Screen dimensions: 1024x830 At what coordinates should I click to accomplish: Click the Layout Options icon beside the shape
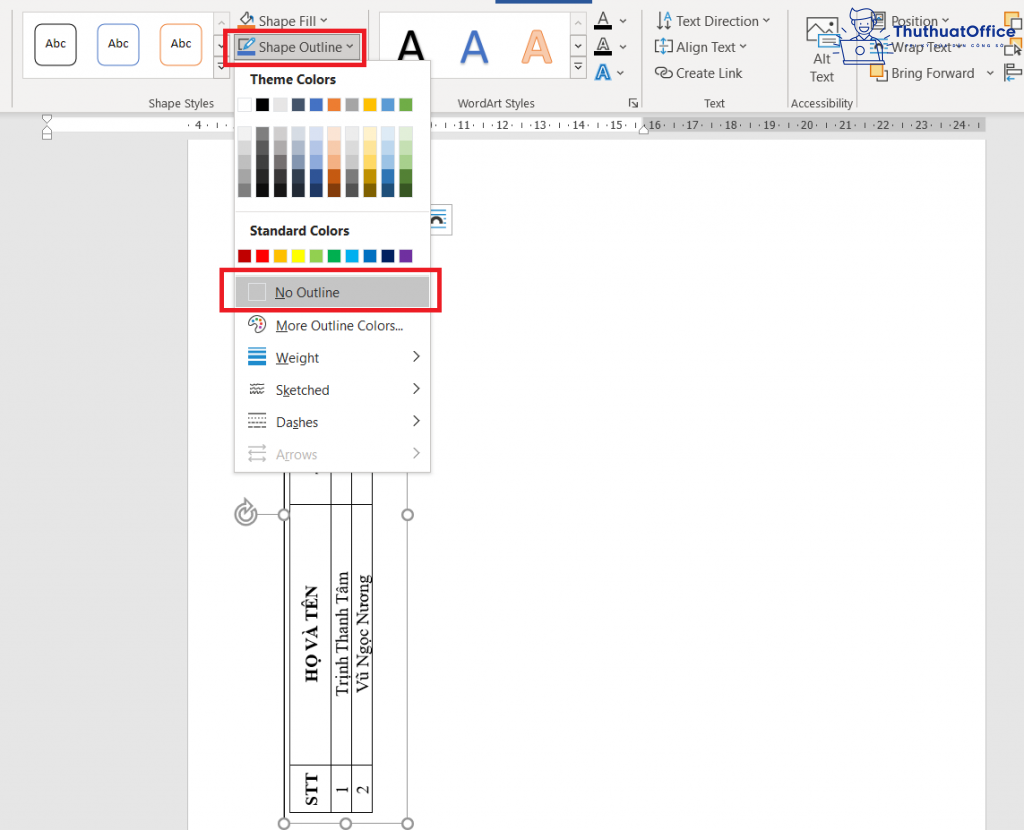(439, 220)
